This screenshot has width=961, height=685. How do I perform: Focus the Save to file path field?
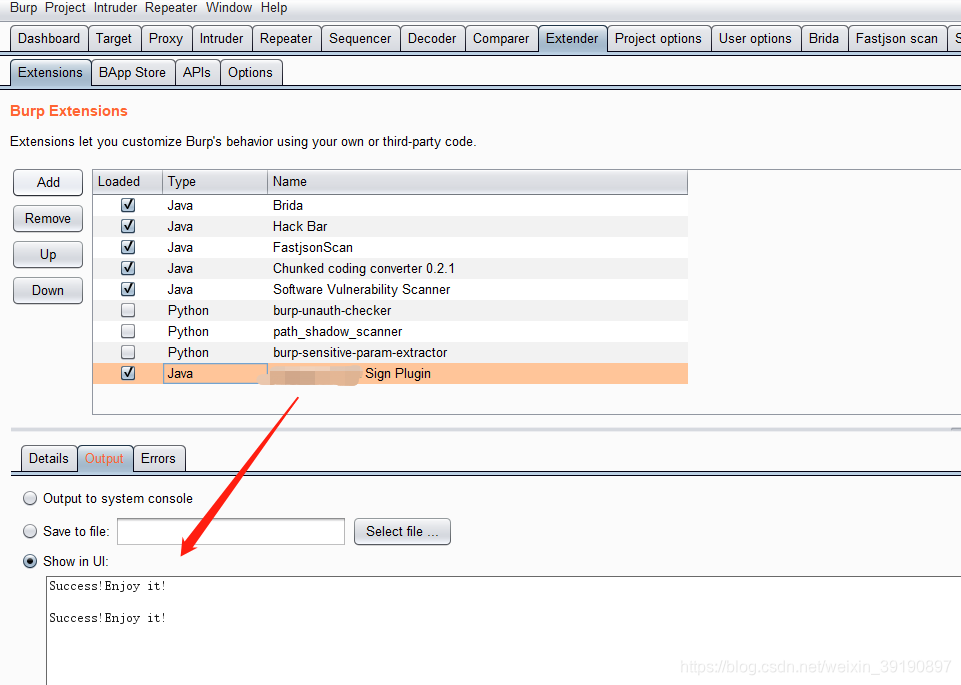pyautogui.click(x=231, y=531)
